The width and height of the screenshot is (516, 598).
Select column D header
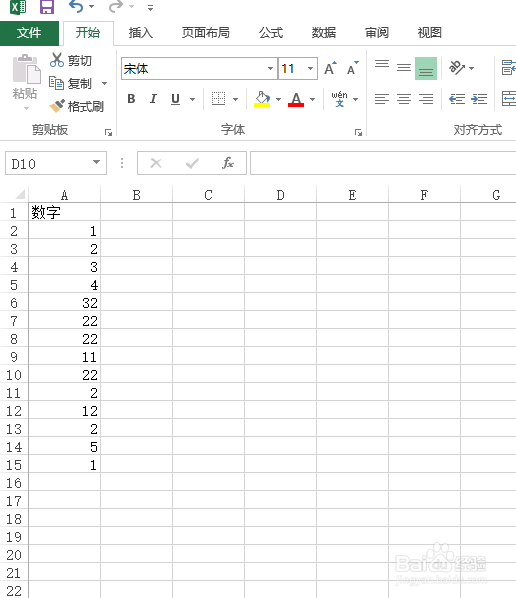click(x=280, y=195)
